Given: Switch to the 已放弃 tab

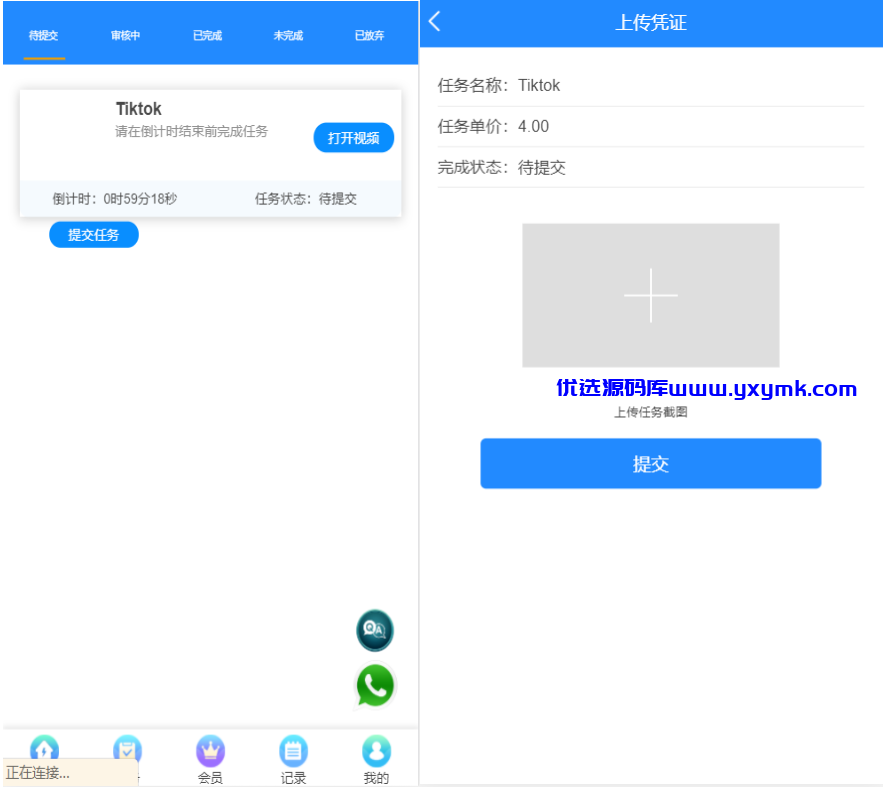Looking at the screenshot, I should 369,35.
